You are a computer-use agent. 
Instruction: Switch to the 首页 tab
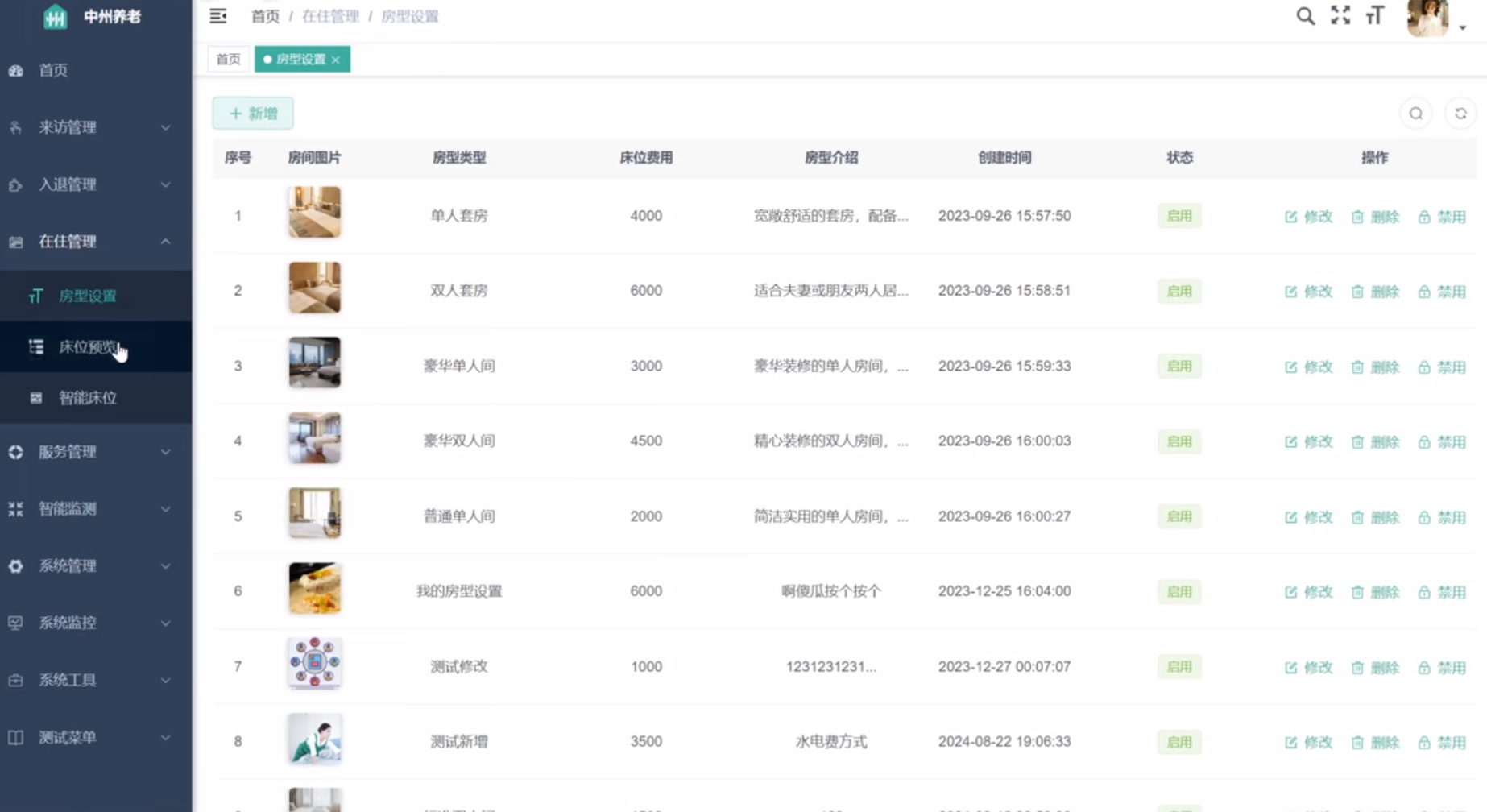point(228,60)
